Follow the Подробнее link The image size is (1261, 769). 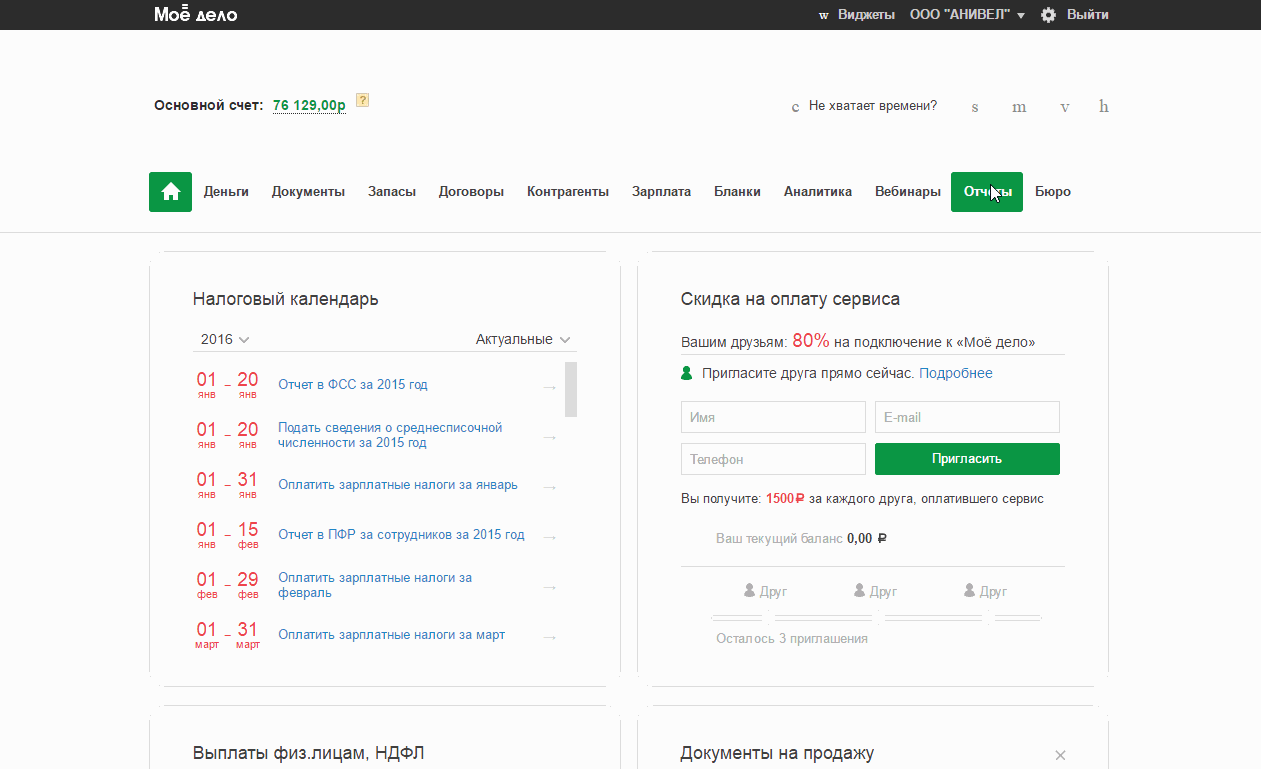pos(955,373)
